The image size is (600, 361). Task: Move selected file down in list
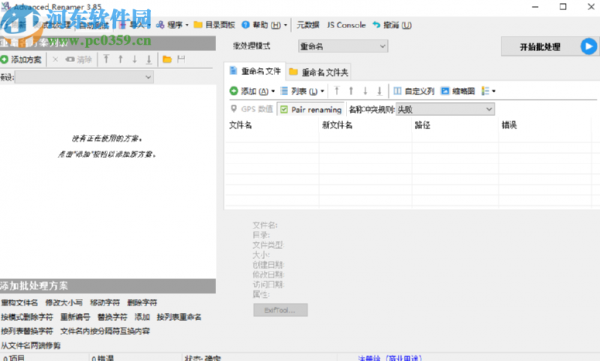point(365,91)
